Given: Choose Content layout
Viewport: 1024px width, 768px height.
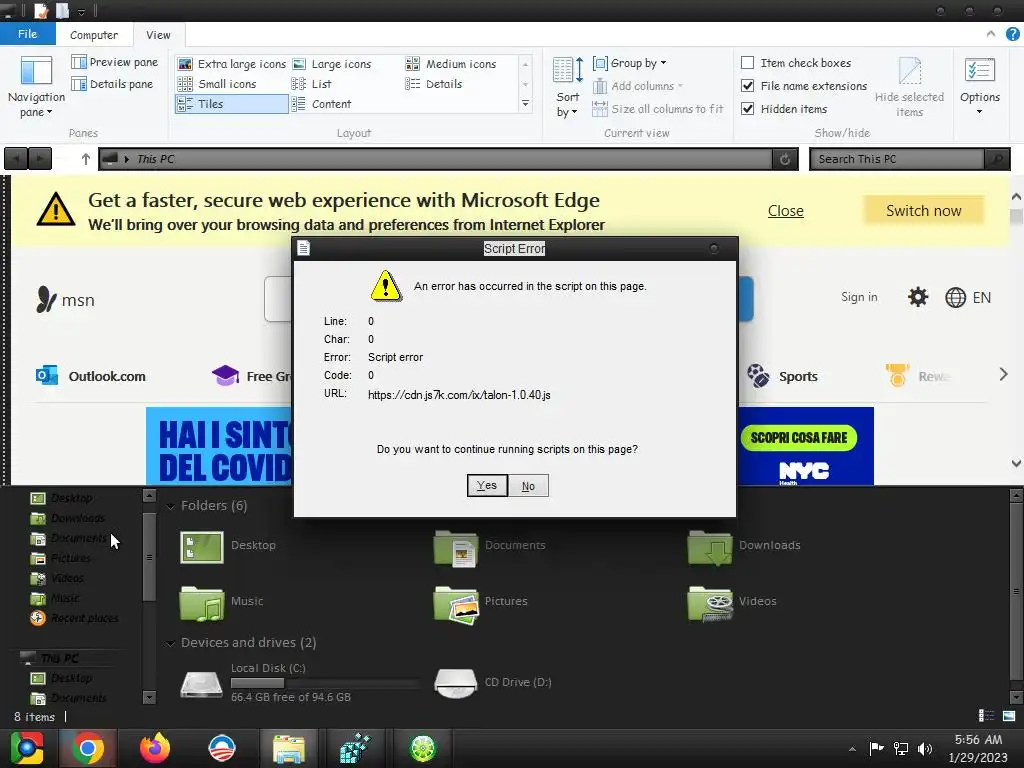Looking at the screenshot, I should (x=321, y=104).
